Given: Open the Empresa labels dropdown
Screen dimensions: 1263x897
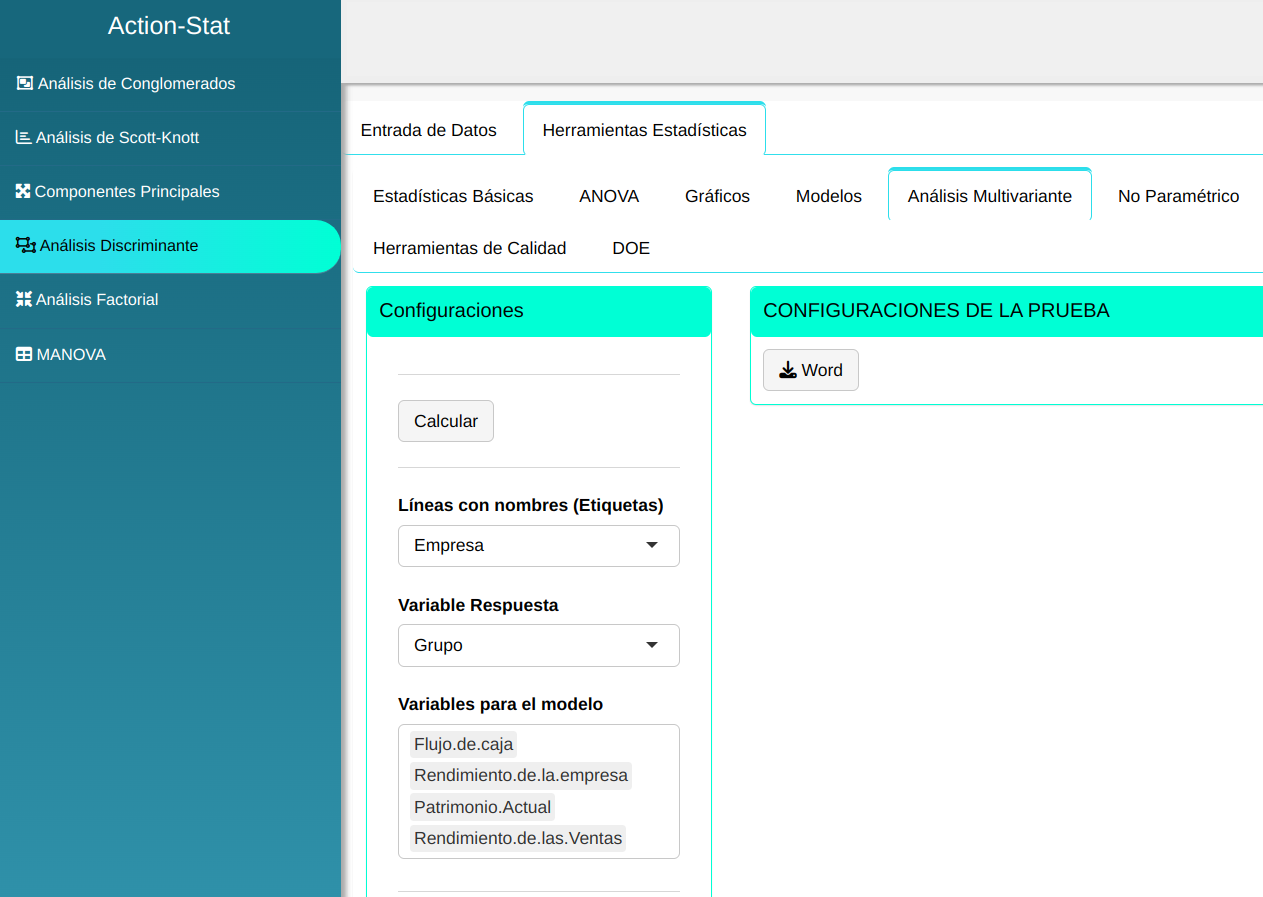Looking at the screenshot, I should coord(538,546).
